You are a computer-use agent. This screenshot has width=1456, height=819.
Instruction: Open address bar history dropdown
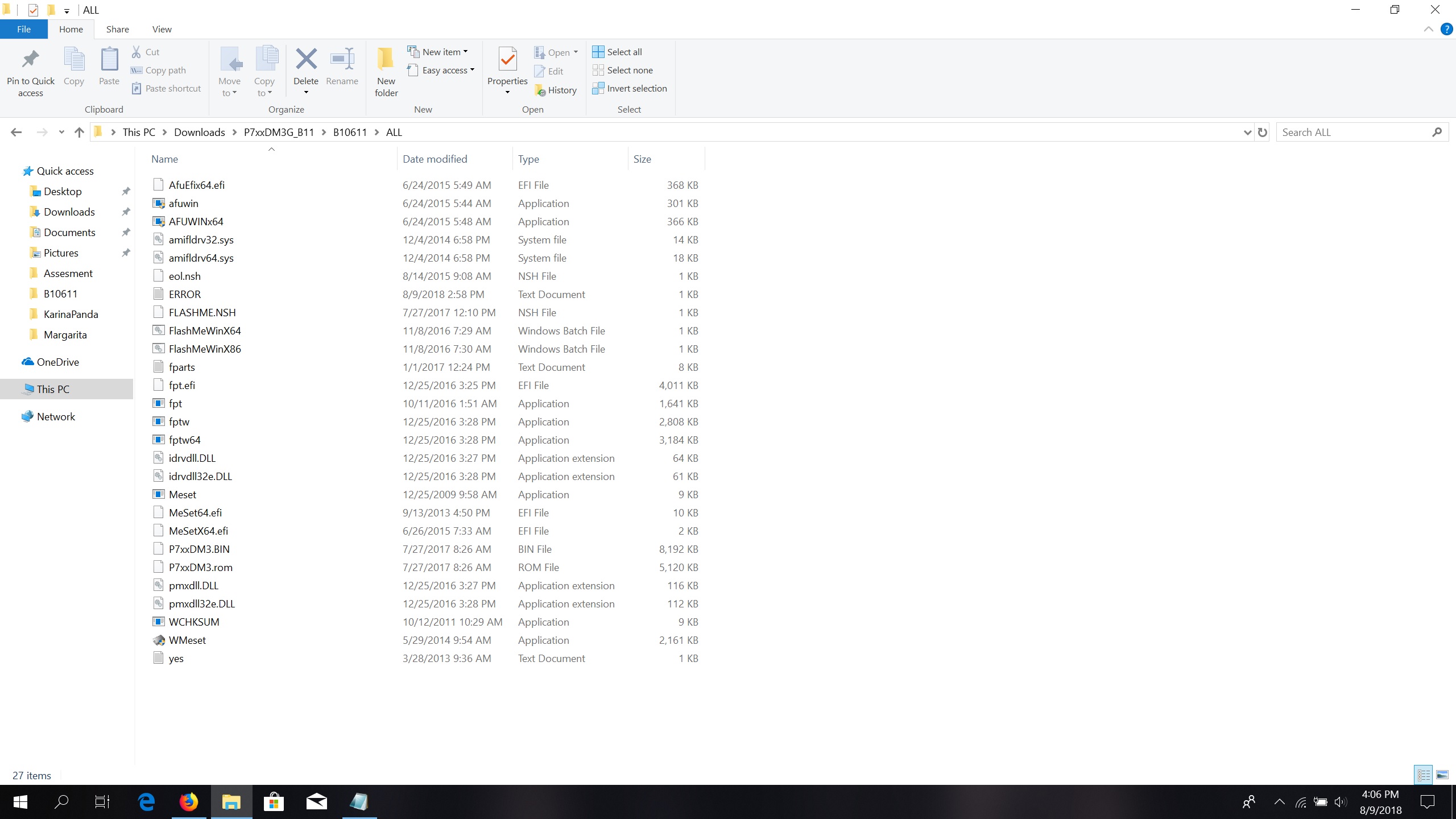point(1247,132)
